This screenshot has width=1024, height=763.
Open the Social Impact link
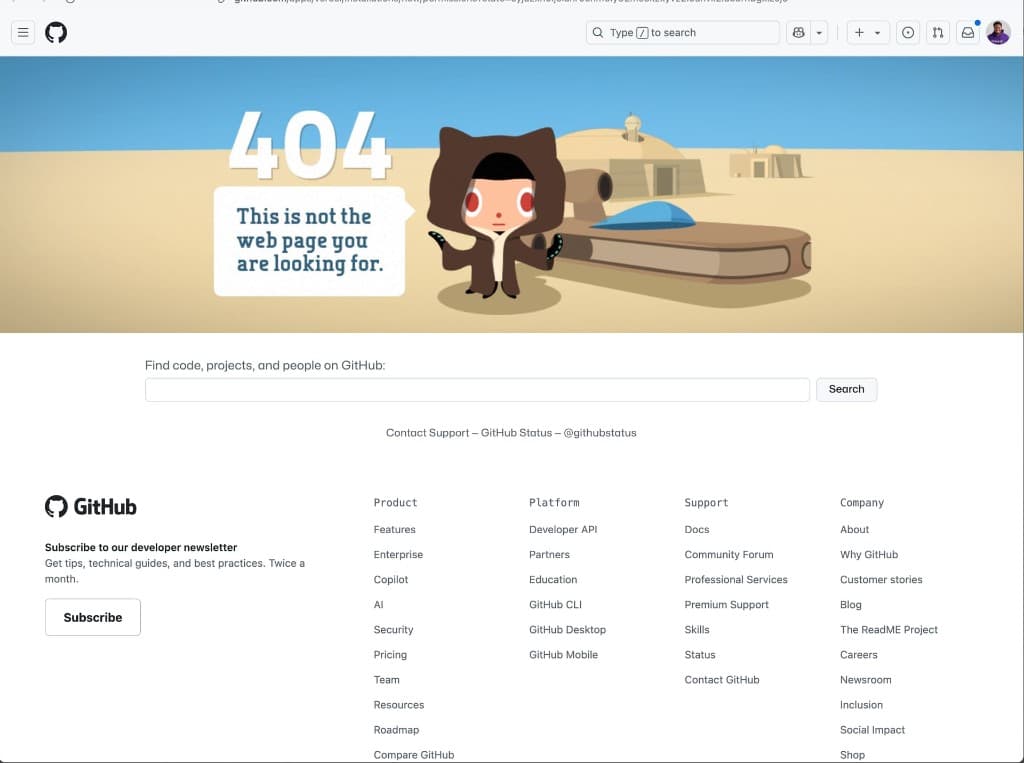[872, 730]
